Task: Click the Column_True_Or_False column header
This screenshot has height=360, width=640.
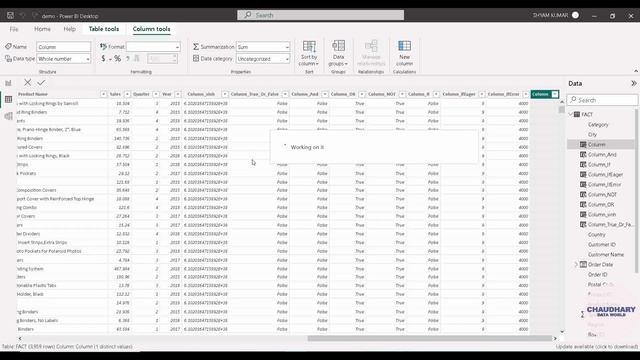Action: (x=255, y=94)
